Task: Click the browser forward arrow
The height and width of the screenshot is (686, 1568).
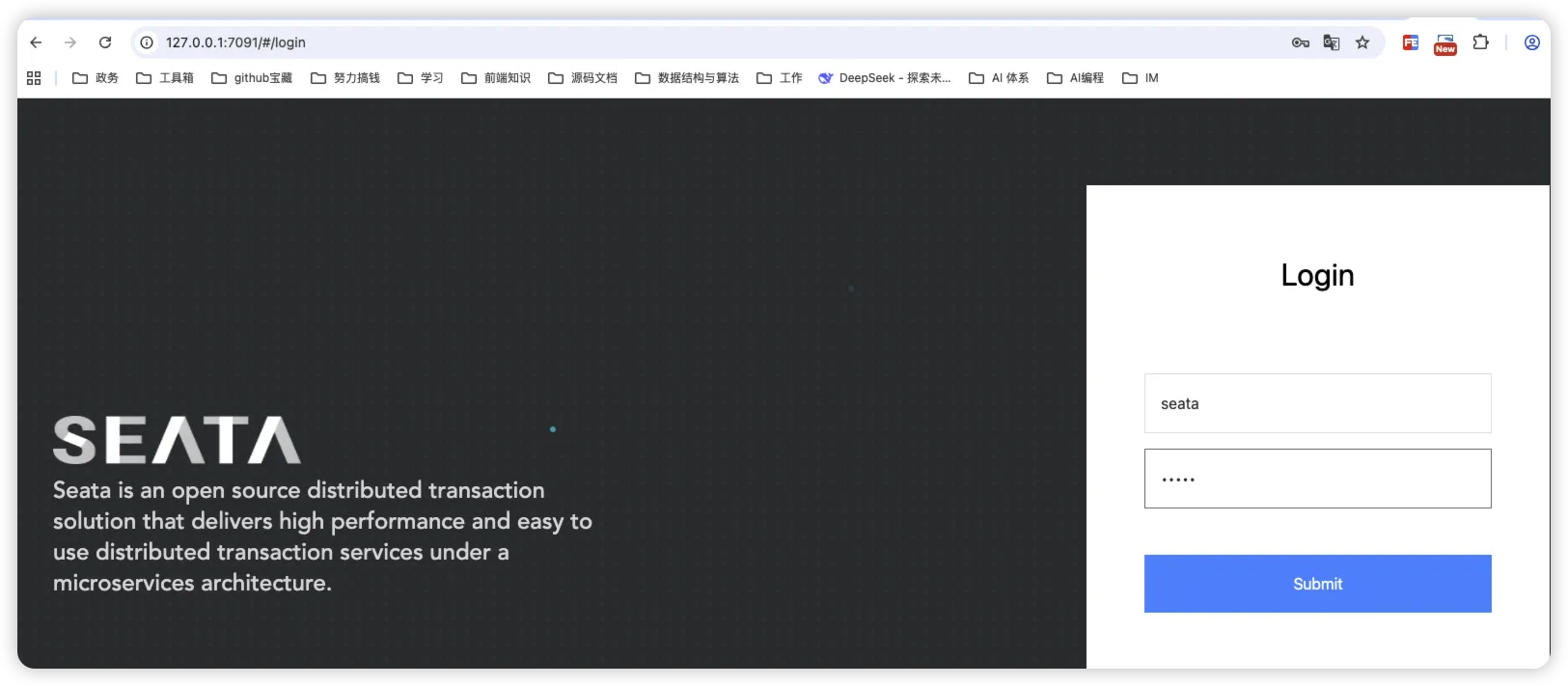Action: [70, 42]
